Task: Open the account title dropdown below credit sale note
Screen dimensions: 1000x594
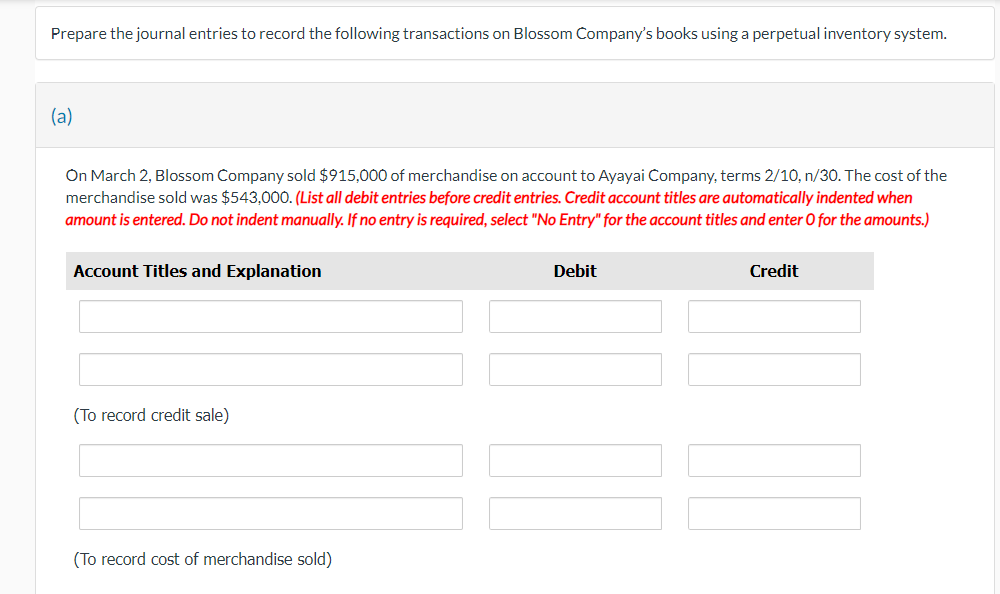Action: [x=270, y=460]
